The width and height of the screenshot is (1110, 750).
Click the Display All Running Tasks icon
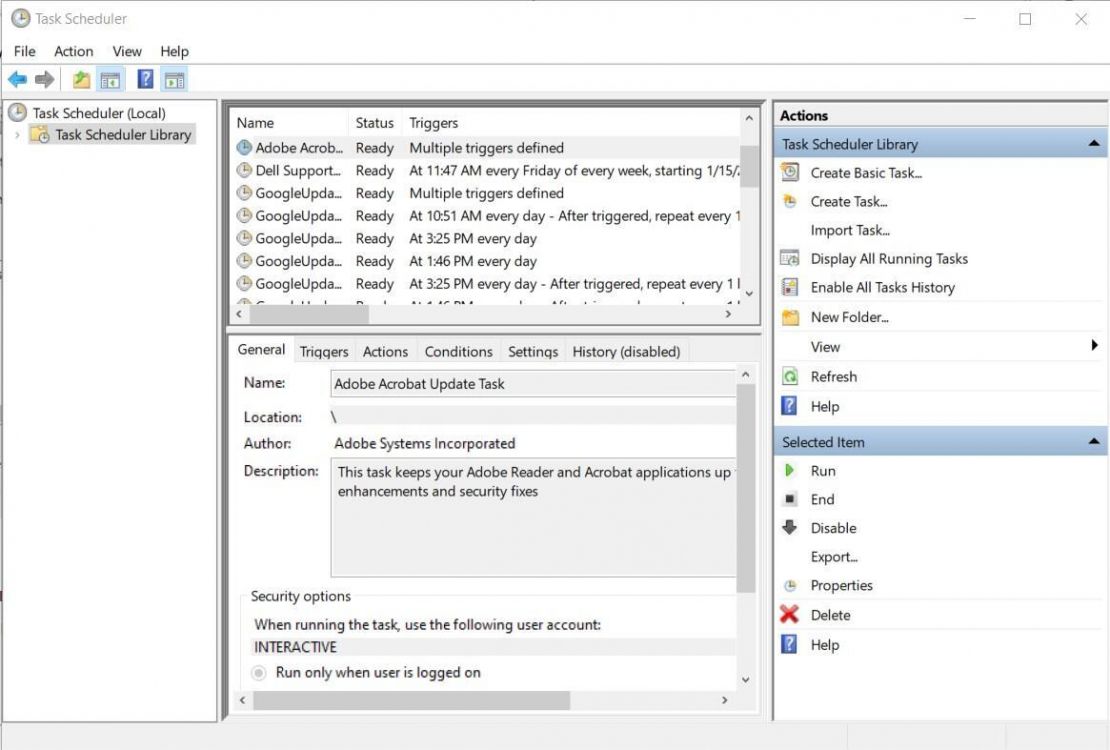click(x=790, y=258)
